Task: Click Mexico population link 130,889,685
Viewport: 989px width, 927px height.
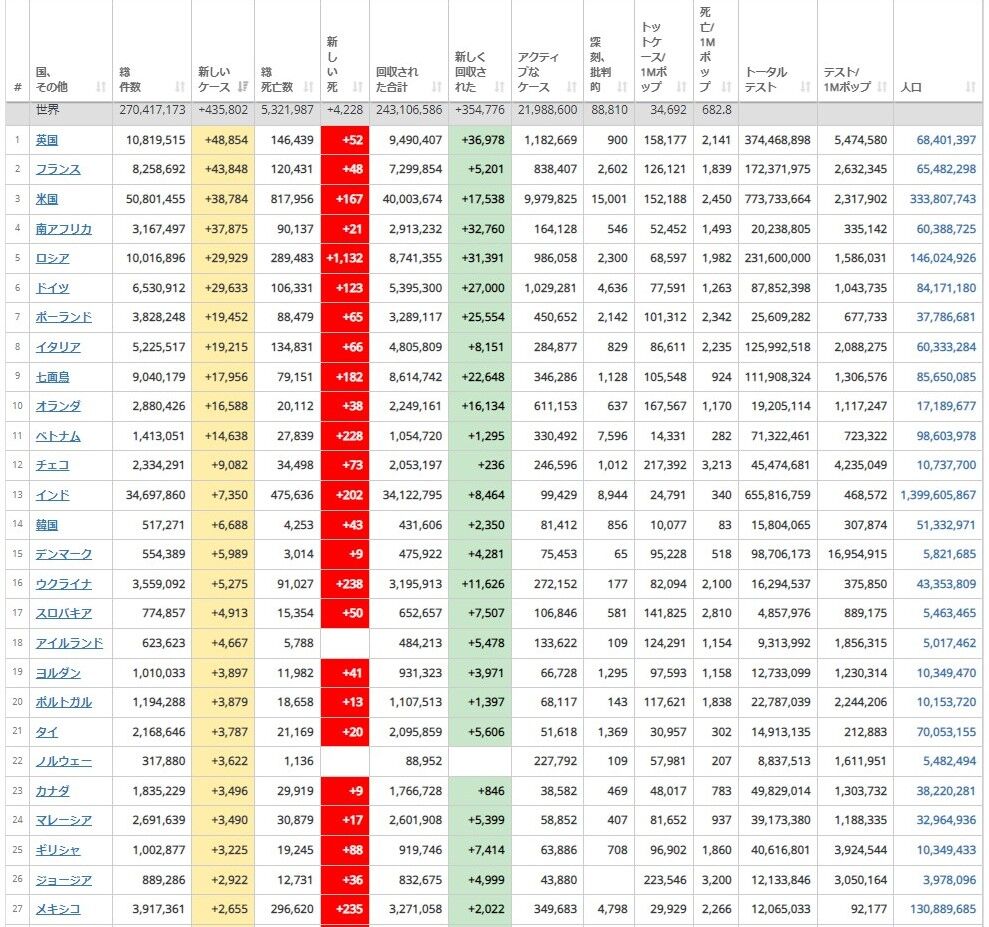Action: [943, 909]
